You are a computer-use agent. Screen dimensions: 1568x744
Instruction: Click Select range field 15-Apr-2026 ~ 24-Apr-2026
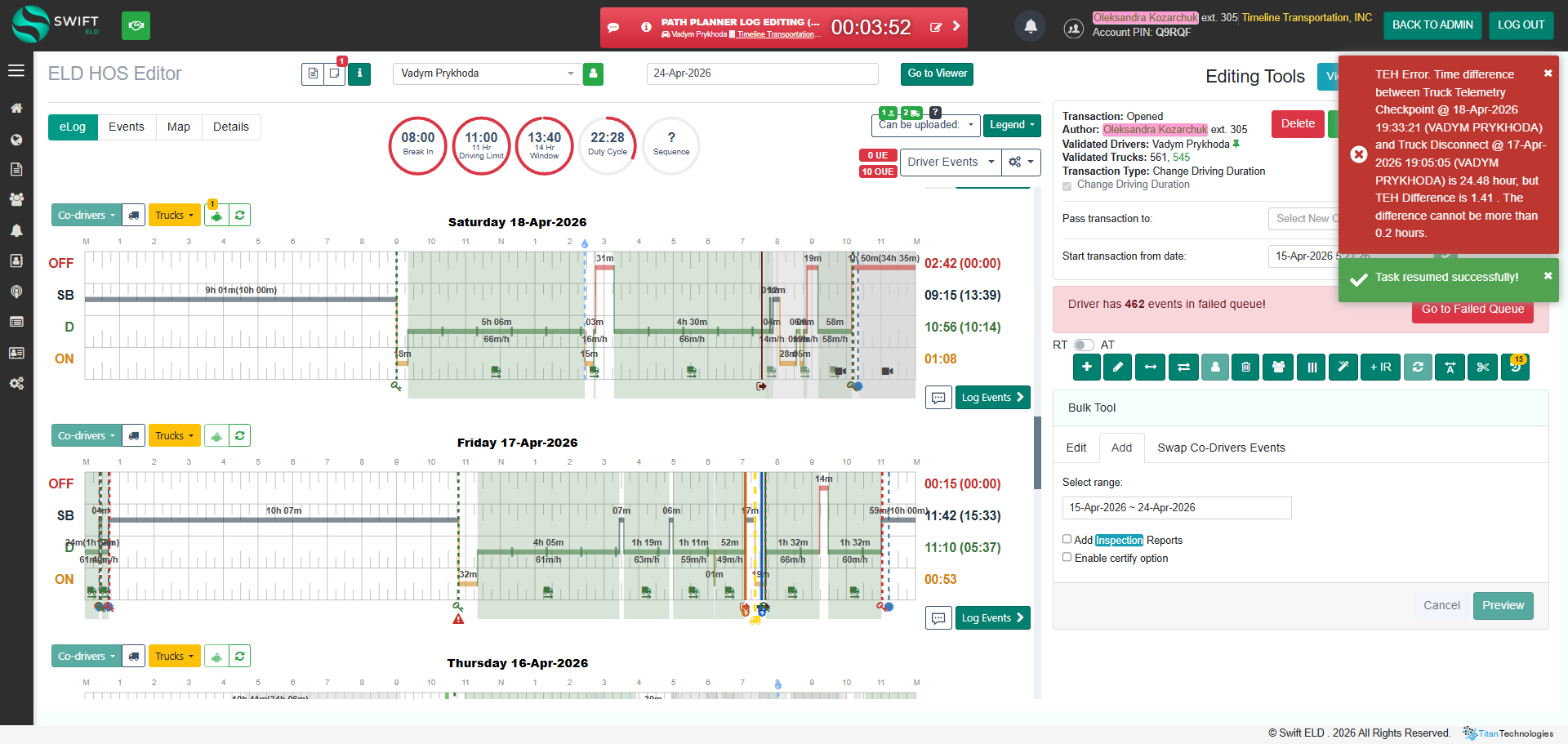point(1177,508)
